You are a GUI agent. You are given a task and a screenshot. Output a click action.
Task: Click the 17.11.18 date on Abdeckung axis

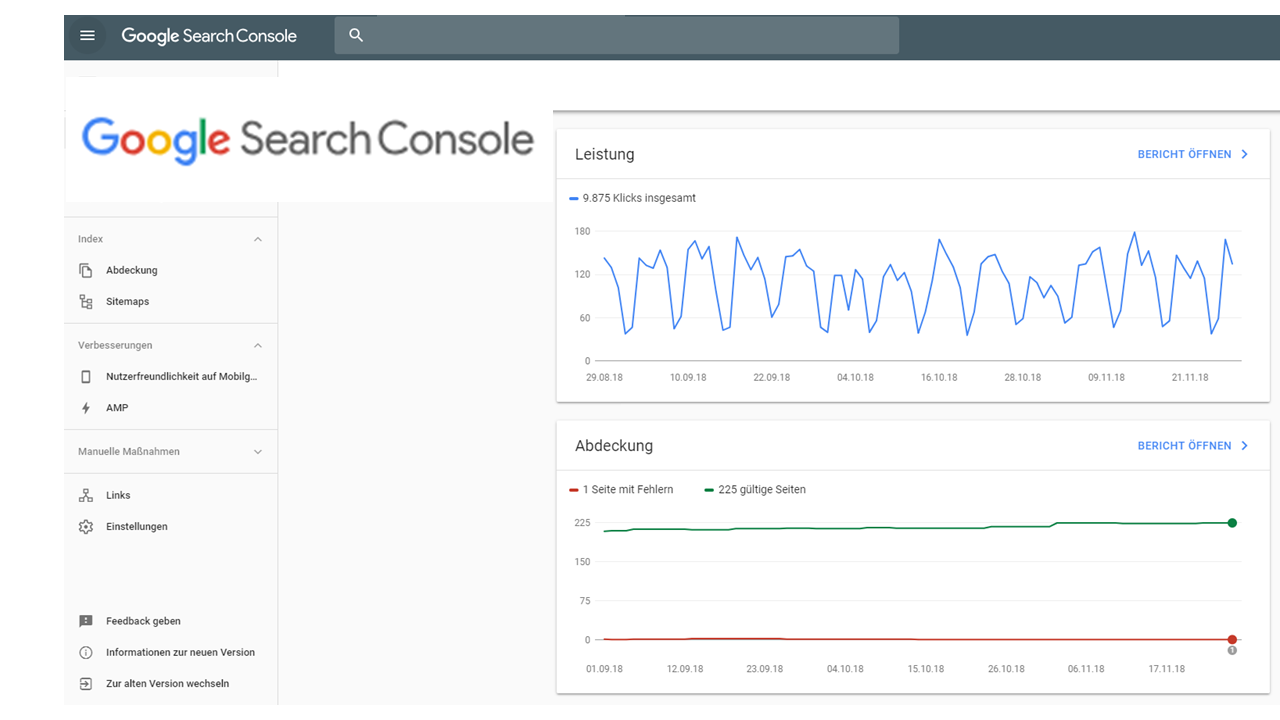pyautogui.click(x=1167, y=669)
